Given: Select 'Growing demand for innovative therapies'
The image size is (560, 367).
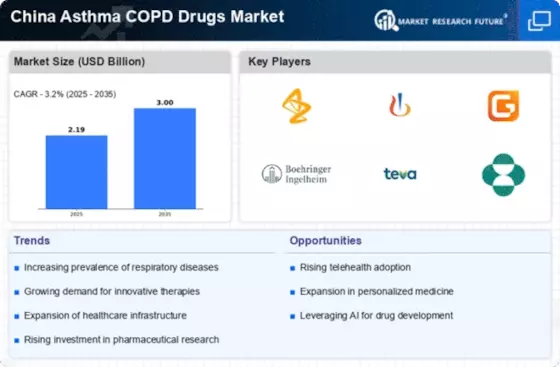Looking at the screenshot, I should pyautogui.click(x=112, y=292).
